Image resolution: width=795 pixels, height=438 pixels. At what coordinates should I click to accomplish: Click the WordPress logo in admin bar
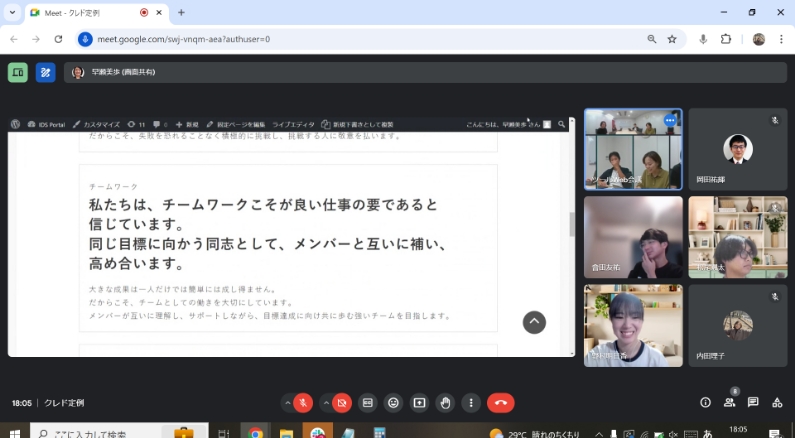point(16,124)
